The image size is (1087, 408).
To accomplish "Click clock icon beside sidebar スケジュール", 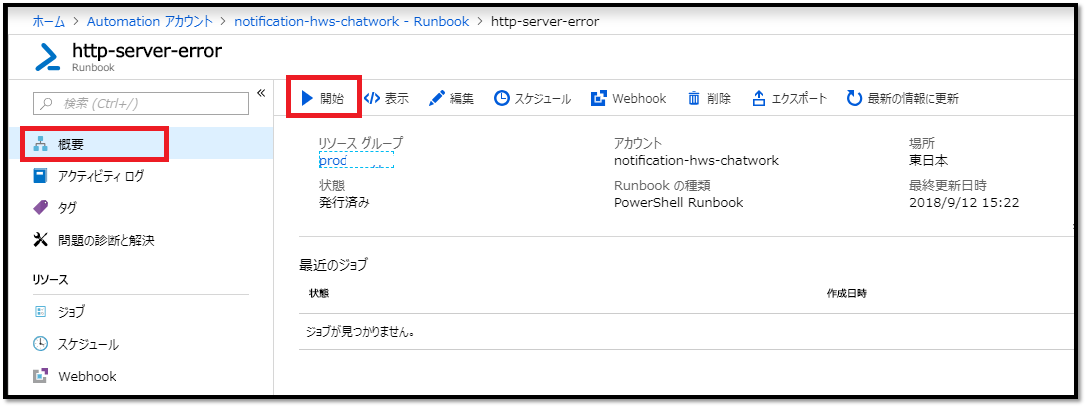I will 40,344.
